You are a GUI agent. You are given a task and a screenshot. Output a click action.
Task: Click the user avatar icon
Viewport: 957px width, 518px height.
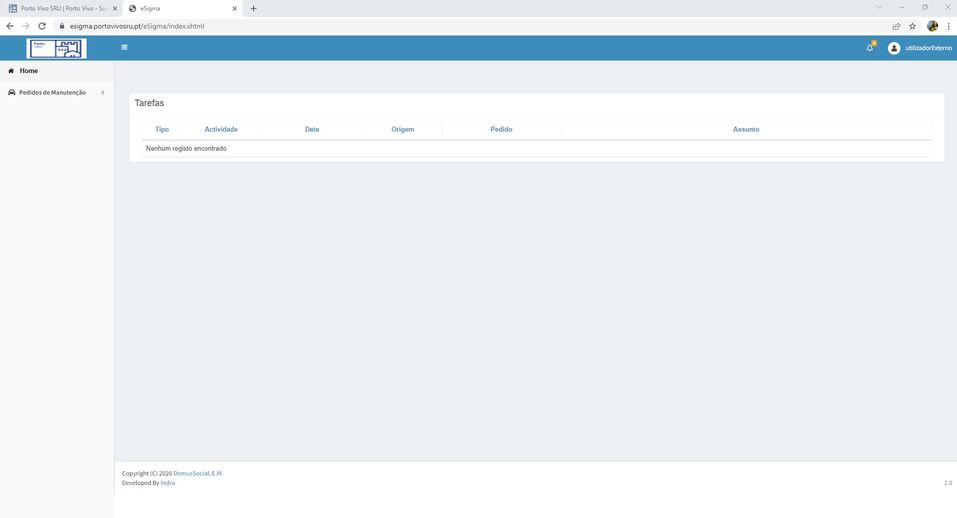click(x=894, y=48)
